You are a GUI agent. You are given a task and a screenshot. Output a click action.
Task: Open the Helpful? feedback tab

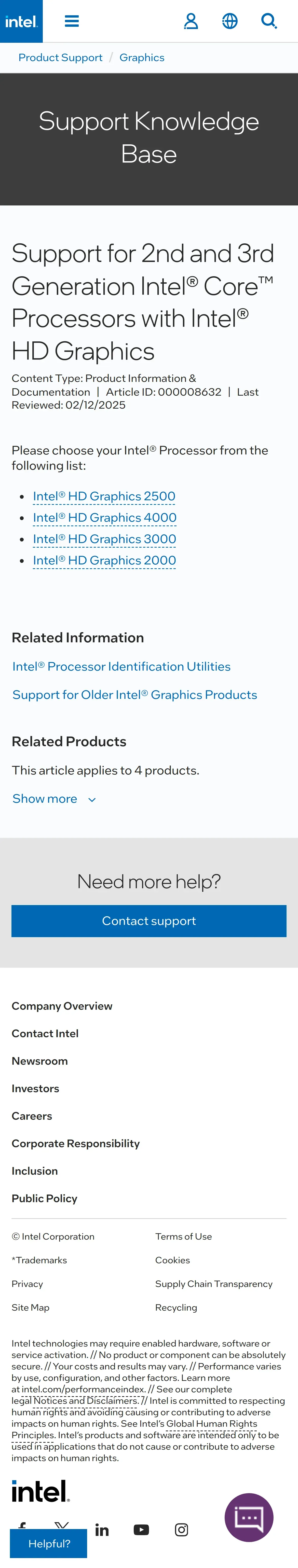pyautogui.click(x=49, y=1544)
